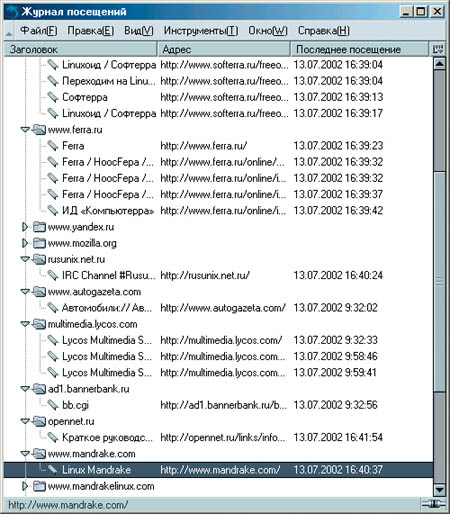Sort by the Заголовок column header
The height and width of the screenshot is (514, 450).
pos(80,49)
